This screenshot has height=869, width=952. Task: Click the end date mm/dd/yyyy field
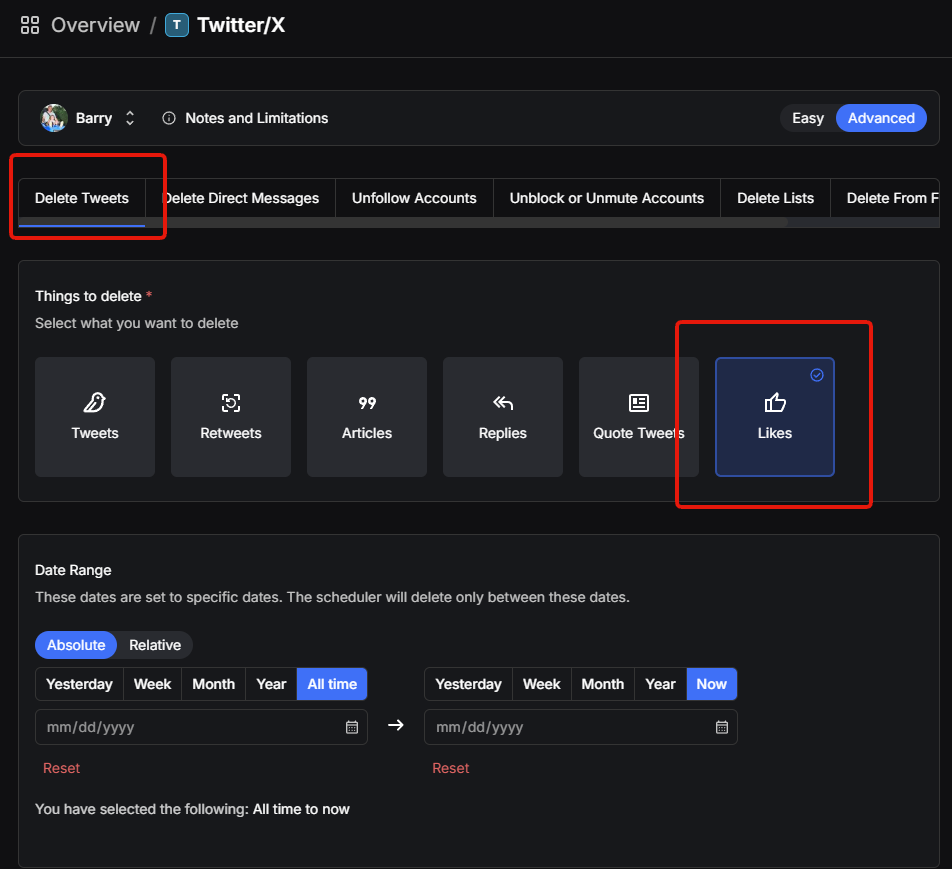(x=580, y=727)
